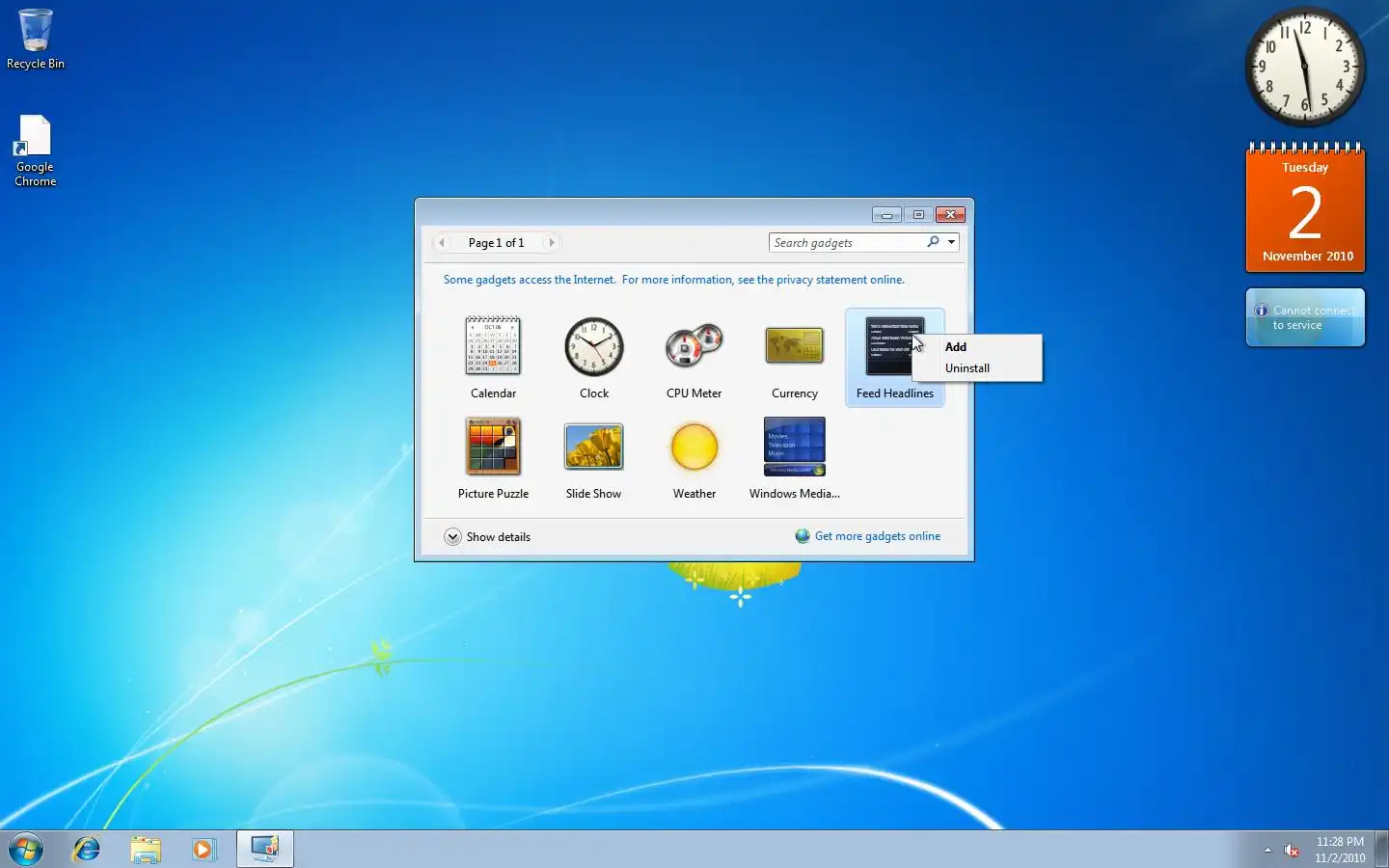Viewport: 1389px width, 868px height.
Task: Launch Windows Media Player from taskbar
Action: click(x=204, y=850)
